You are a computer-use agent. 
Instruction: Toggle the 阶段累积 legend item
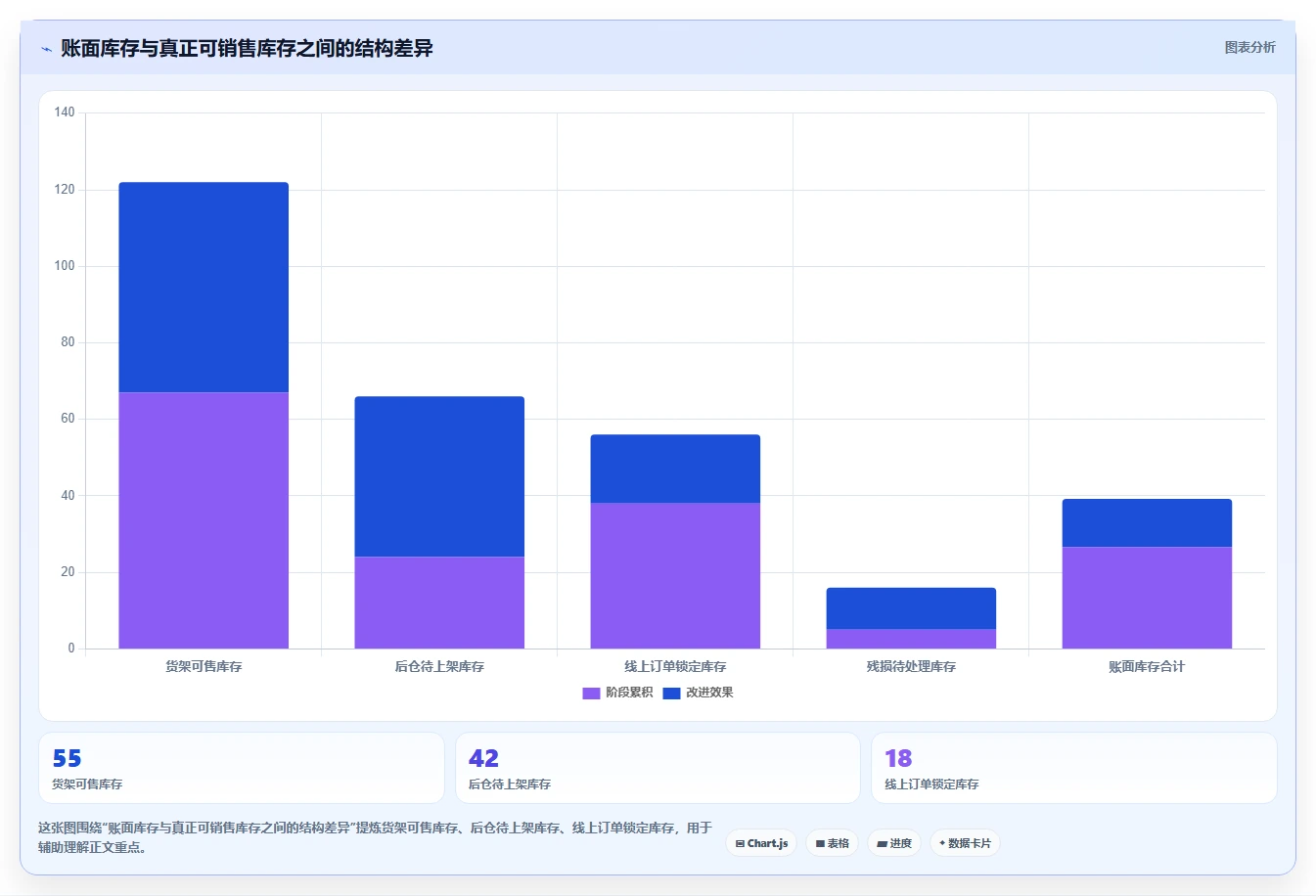[x=617, y=693]
